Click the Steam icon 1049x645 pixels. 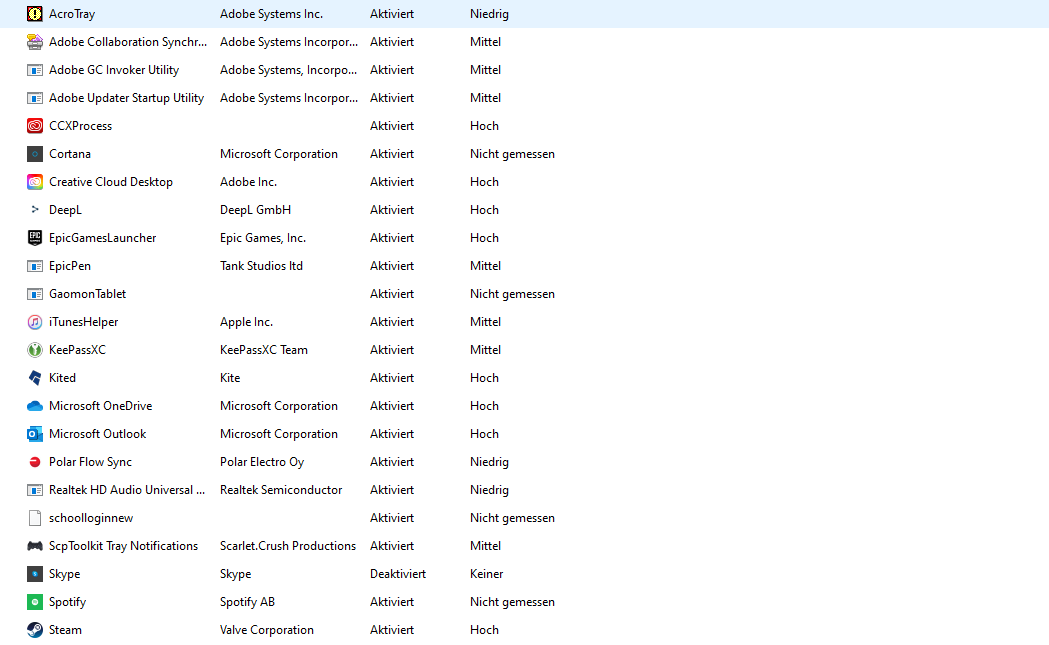[35, 630]
